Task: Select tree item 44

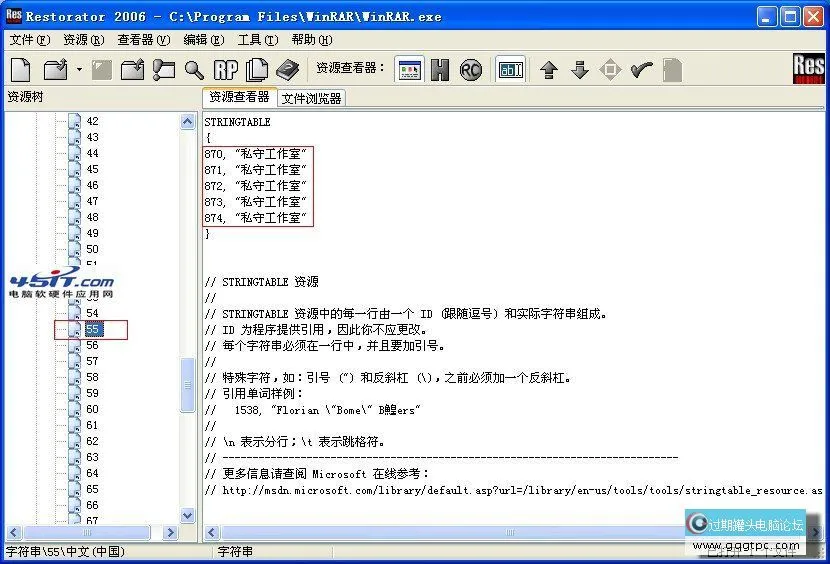Action: pos(92,153)
